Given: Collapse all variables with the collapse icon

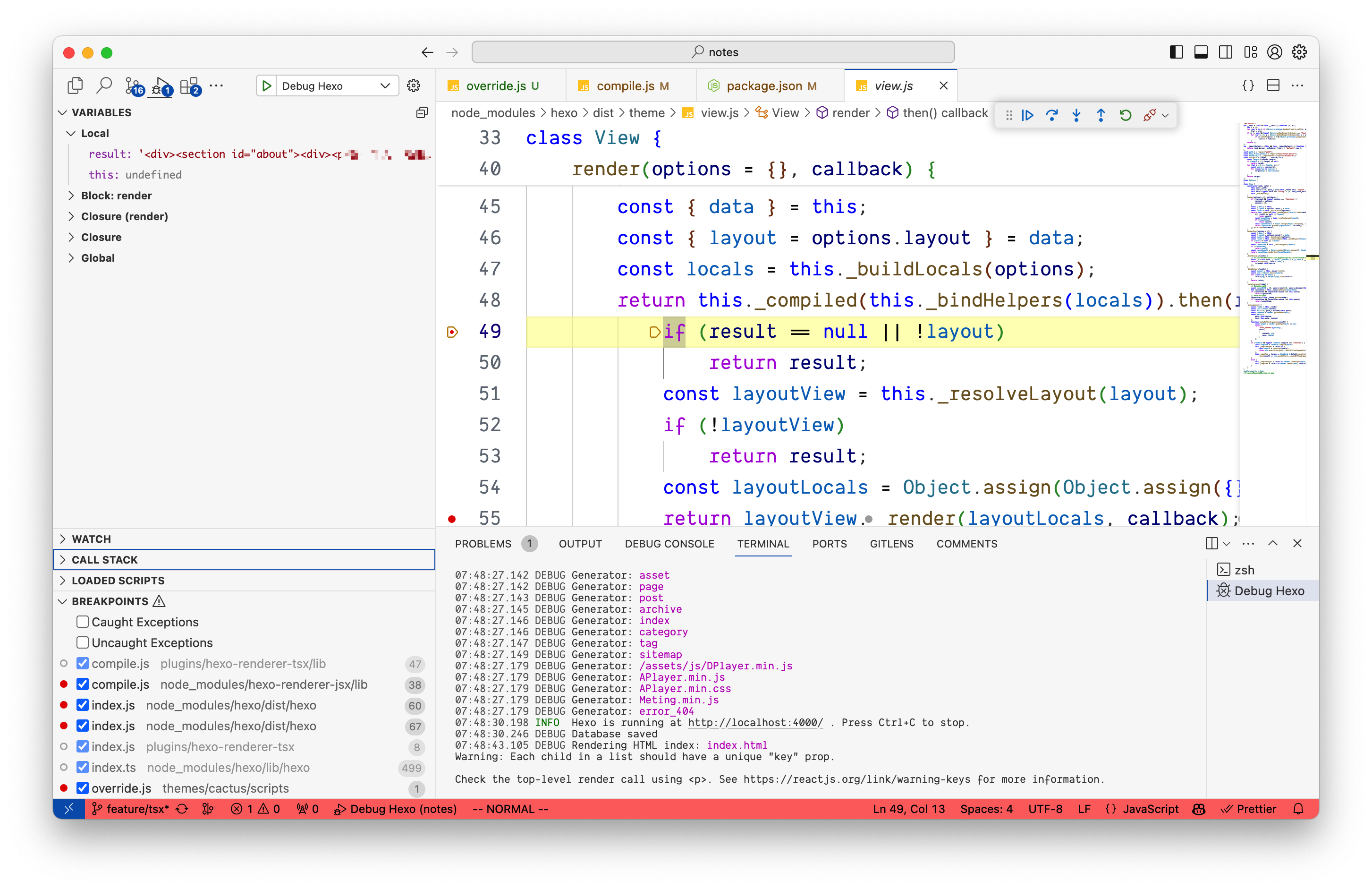Looking at the screenshot, I should click(x=422, y=112).
